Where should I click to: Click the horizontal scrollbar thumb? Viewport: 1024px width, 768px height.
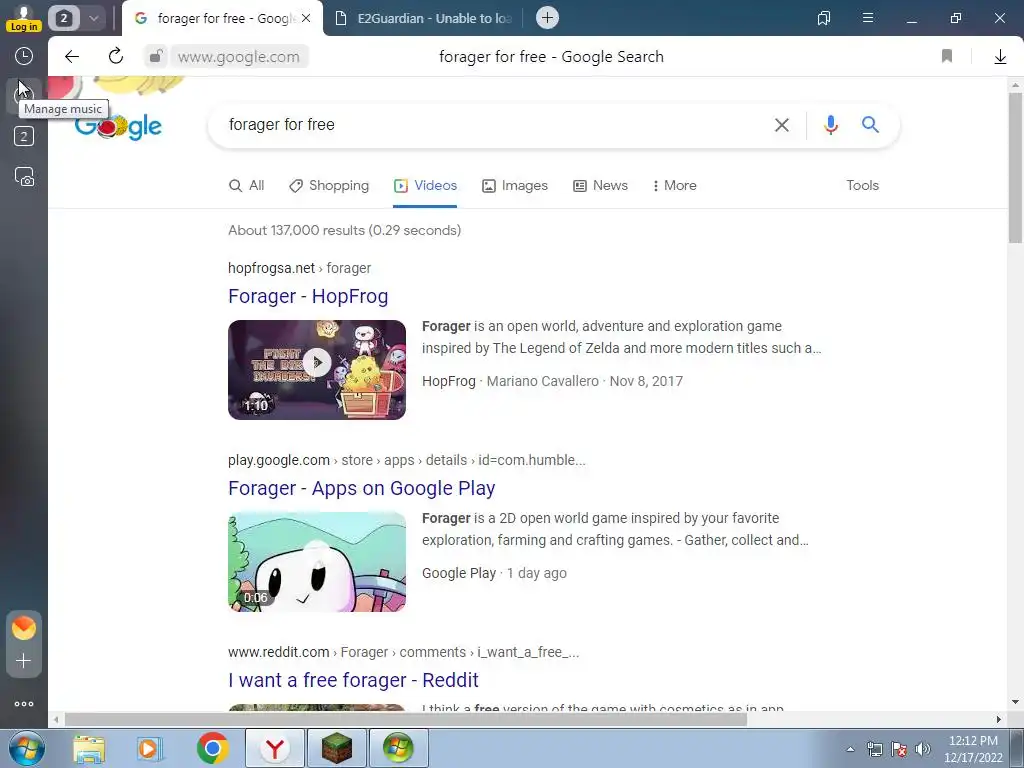pos(406,720)
